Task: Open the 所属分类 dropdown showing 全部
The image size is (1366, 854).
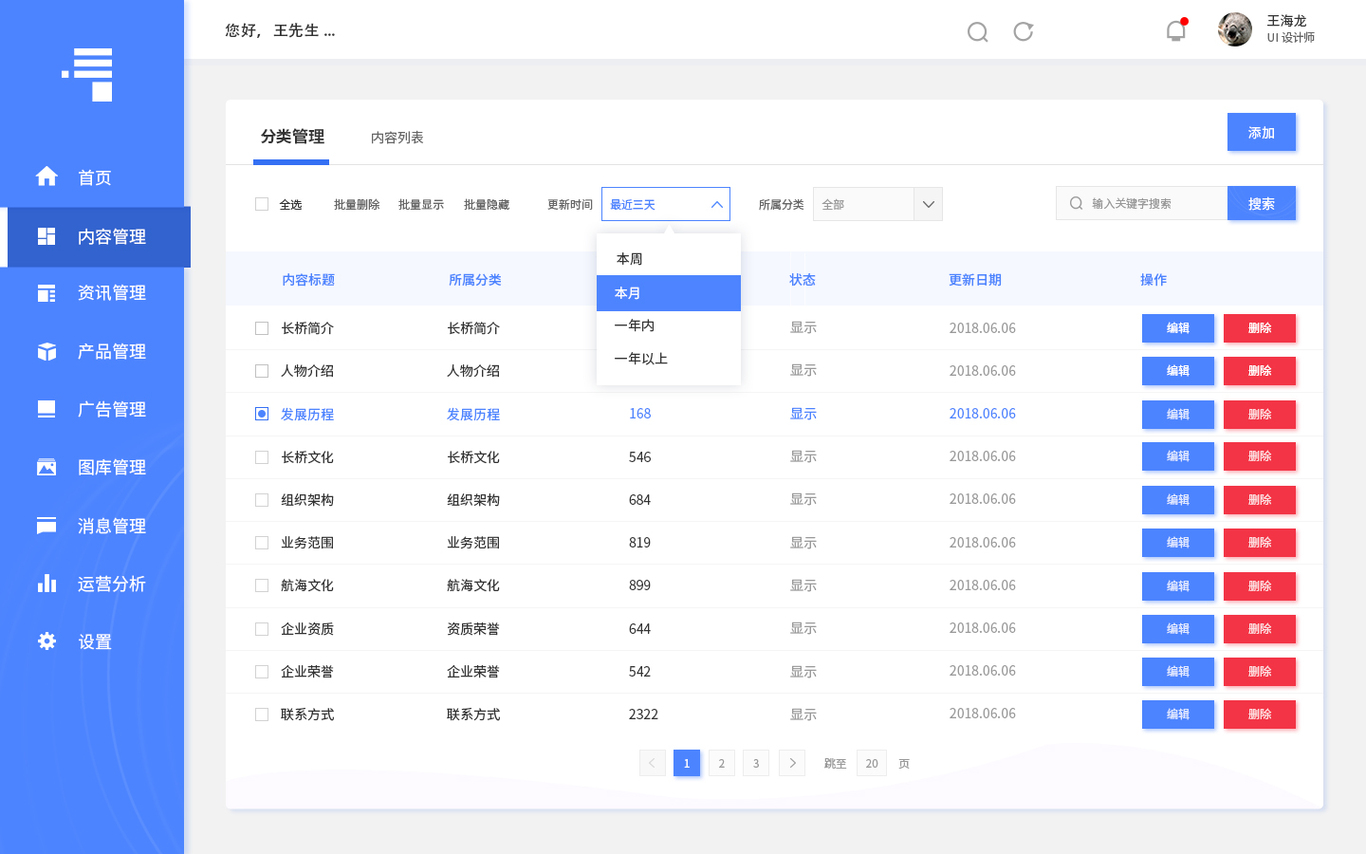Action: [877, 204]
